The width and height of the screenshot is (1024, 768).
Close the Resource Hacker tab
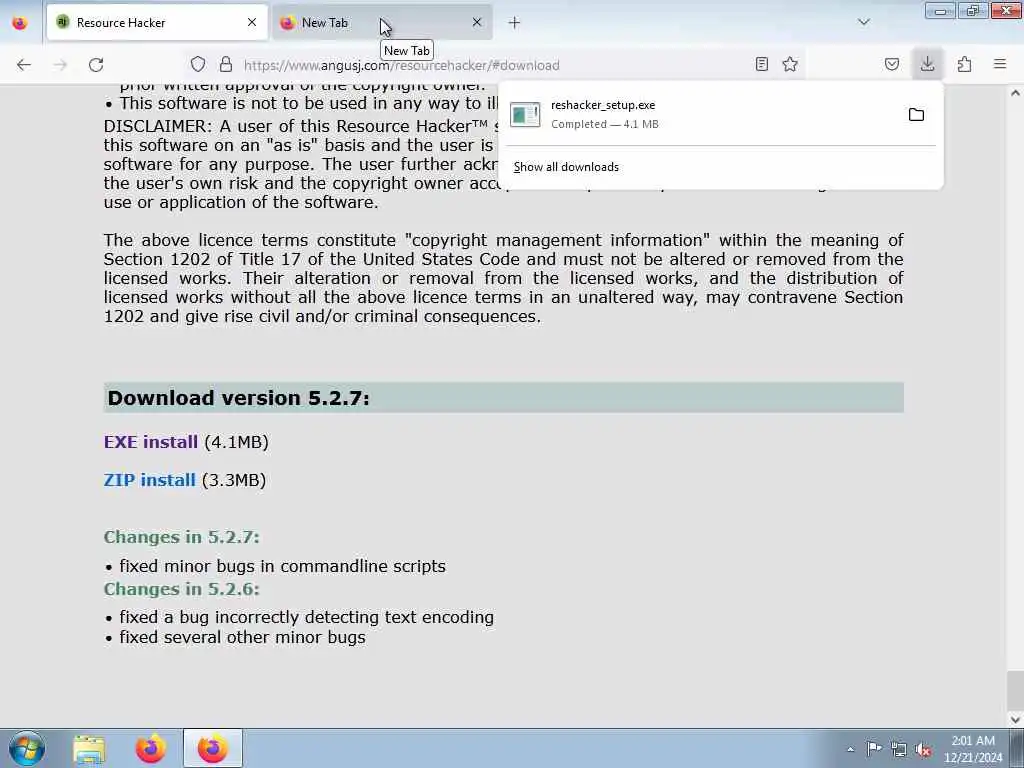(x=252, y=23)
